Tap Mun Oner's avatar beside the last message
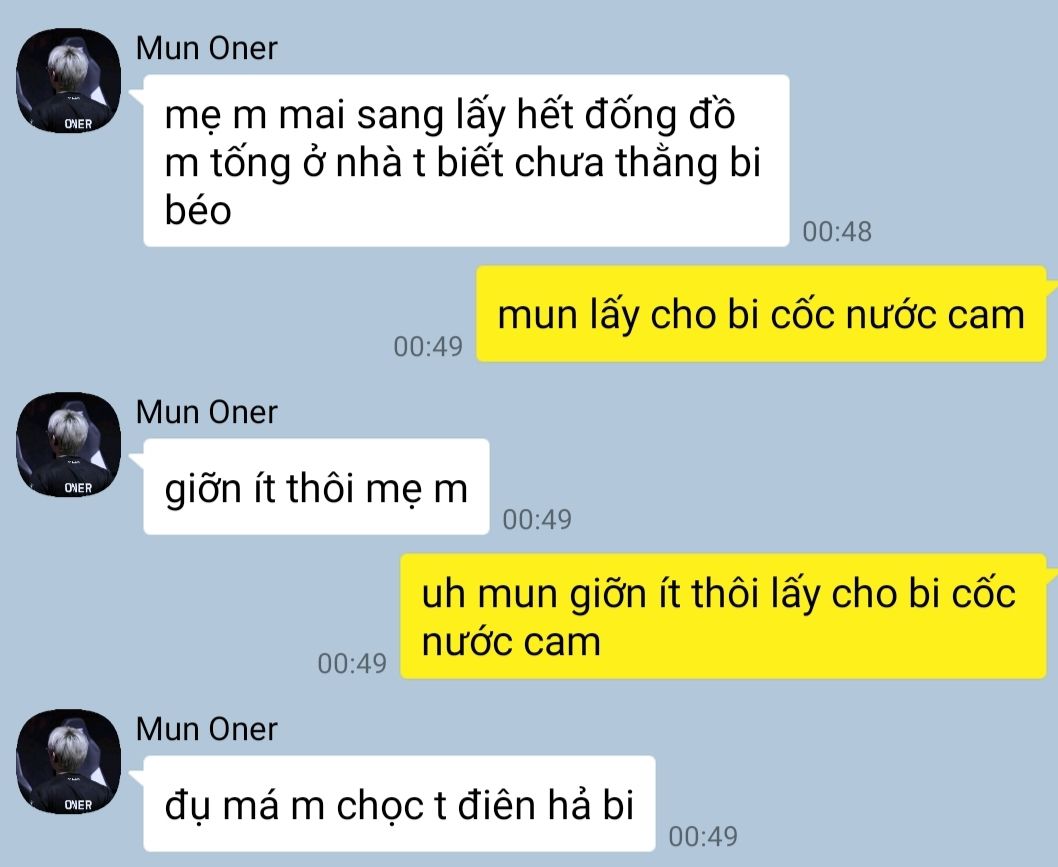1058x867 pixels. click(68, 761)
